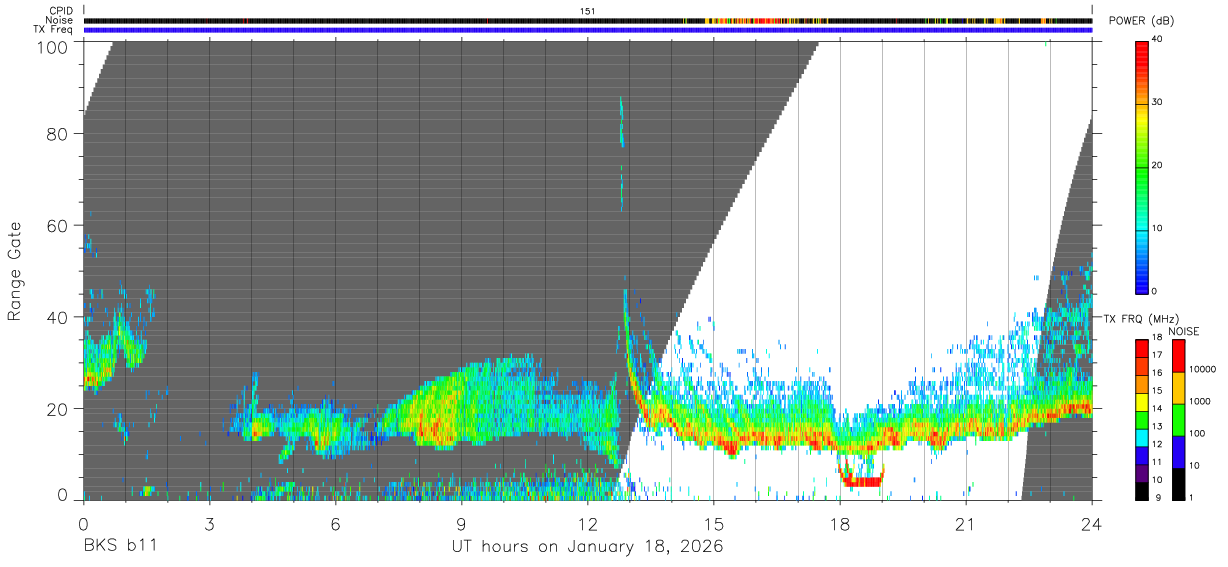Click range gate label 60

pos(57,225)
